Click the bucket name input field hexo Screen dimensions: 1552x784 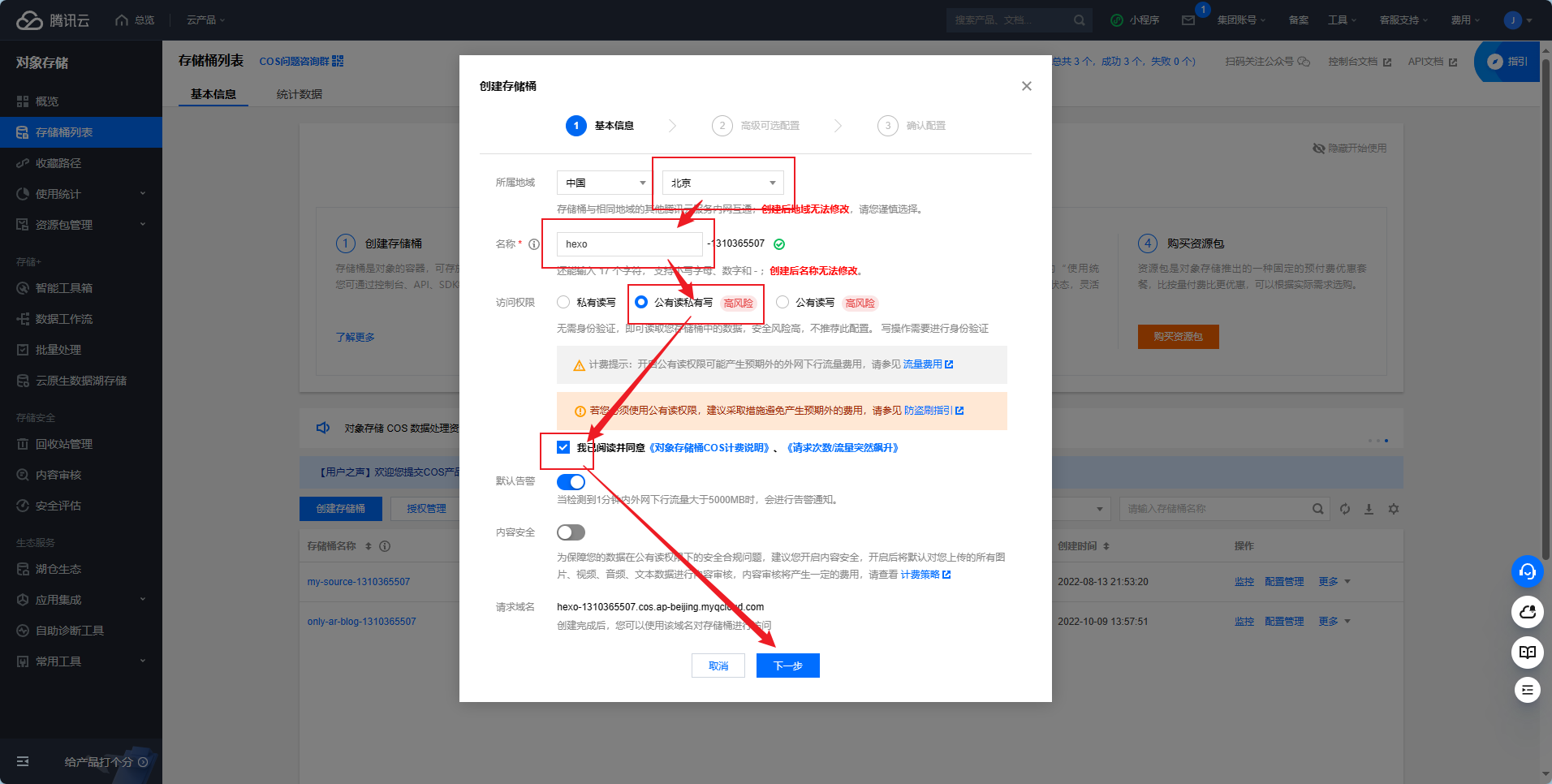(630, 244)
